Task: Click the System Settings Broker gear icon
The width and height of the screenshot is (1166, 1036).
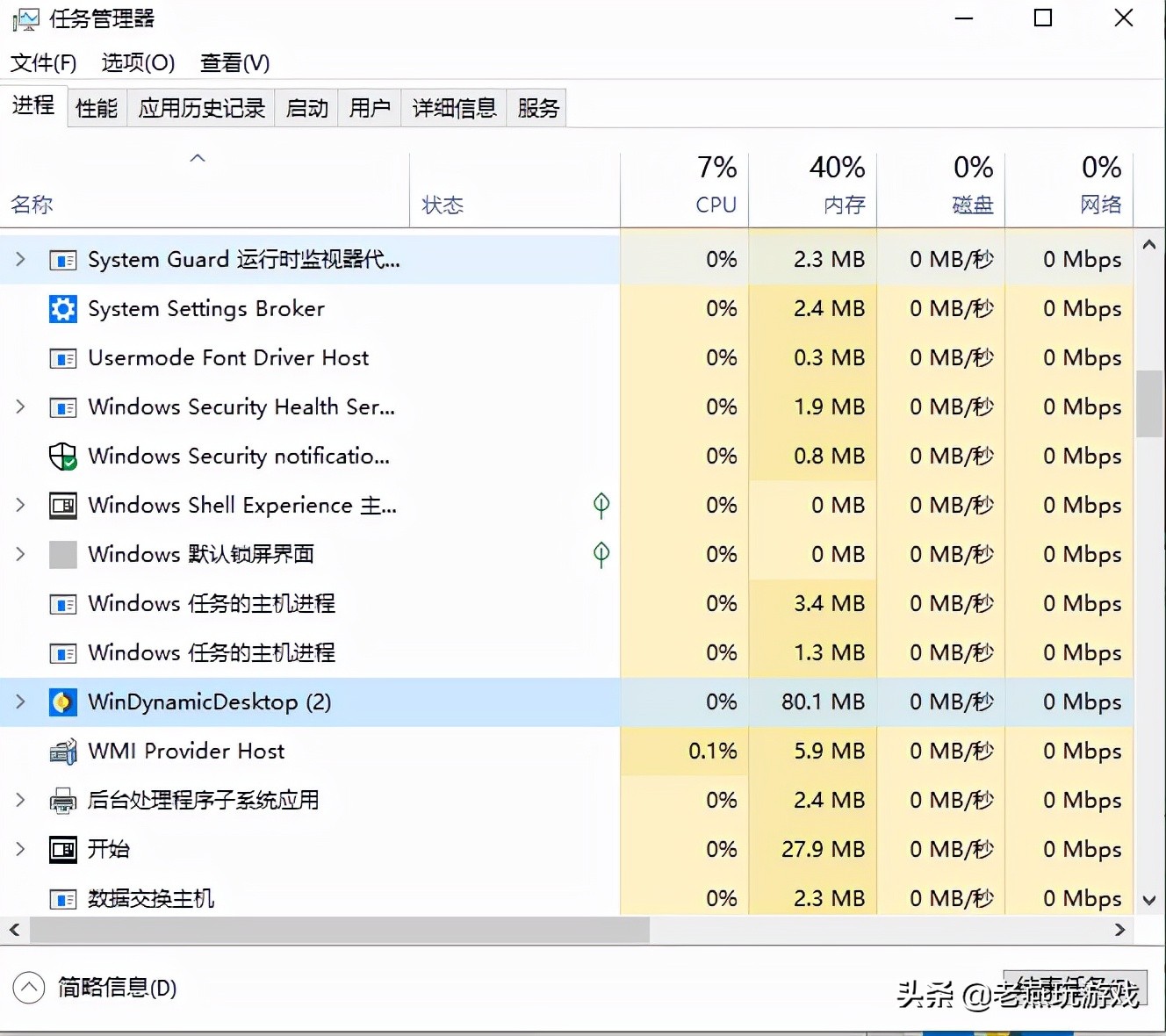Action: pos(62,309)
